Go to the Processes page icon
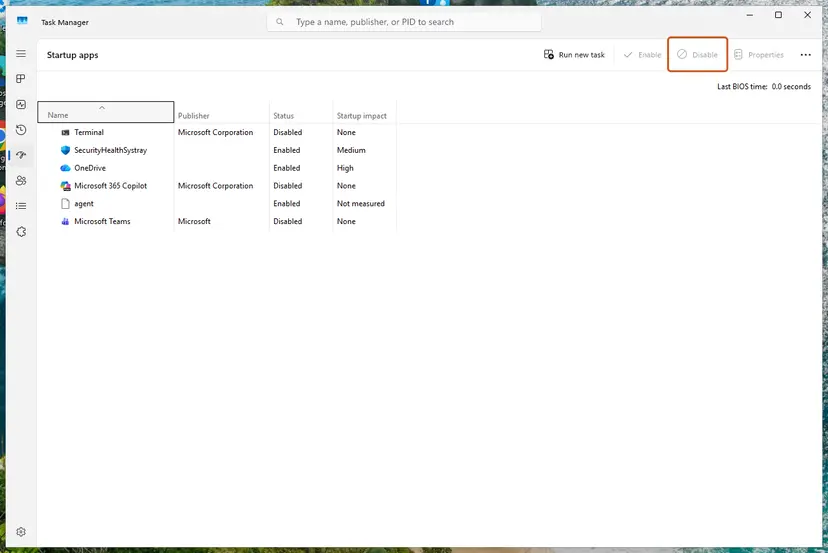Image resolution: width=828 pixels, height=553 pixels. click(x=21, y=79)
